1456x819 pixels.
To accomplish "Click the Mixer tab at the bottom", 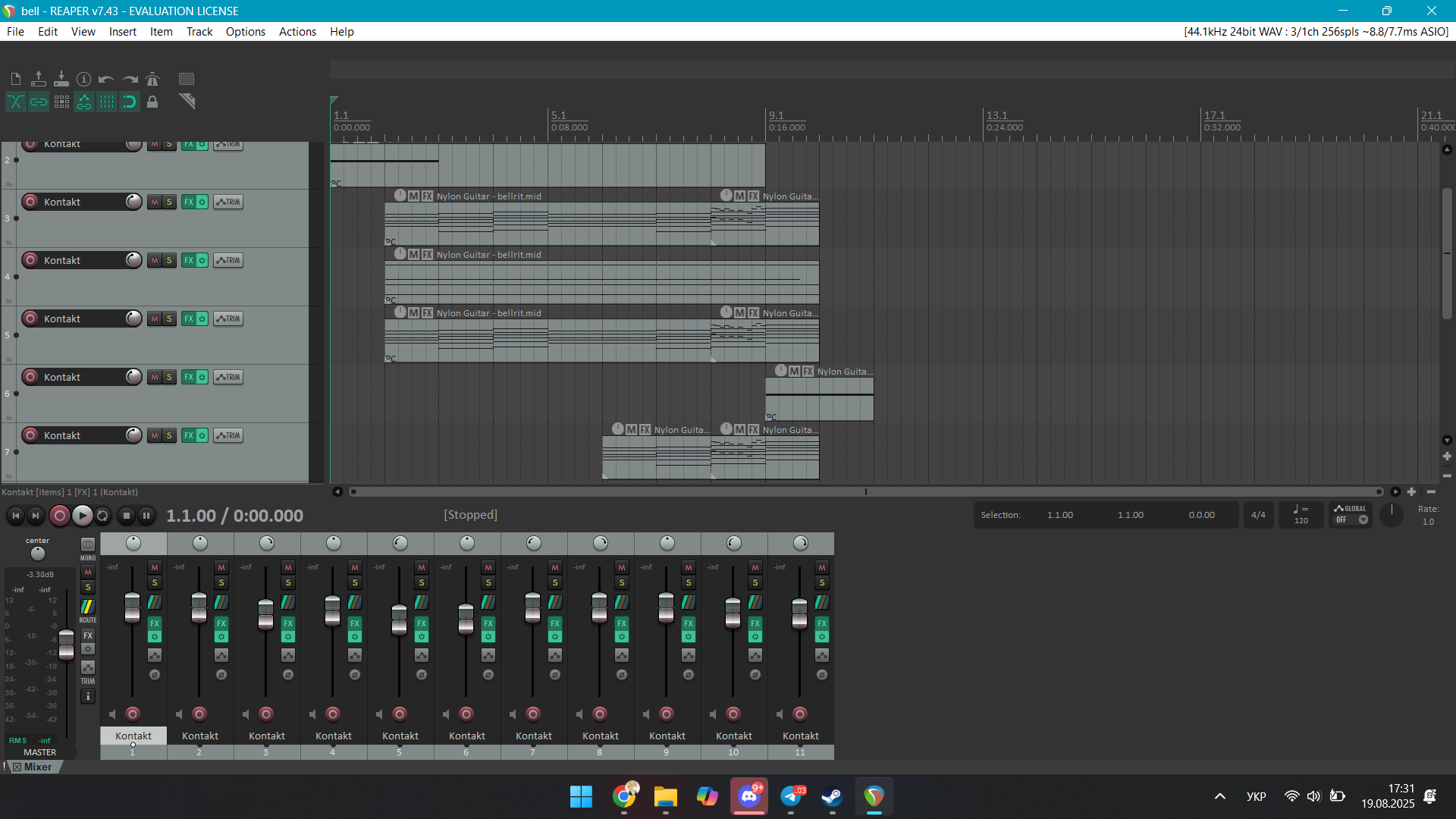I will click(x=37, y=767).
